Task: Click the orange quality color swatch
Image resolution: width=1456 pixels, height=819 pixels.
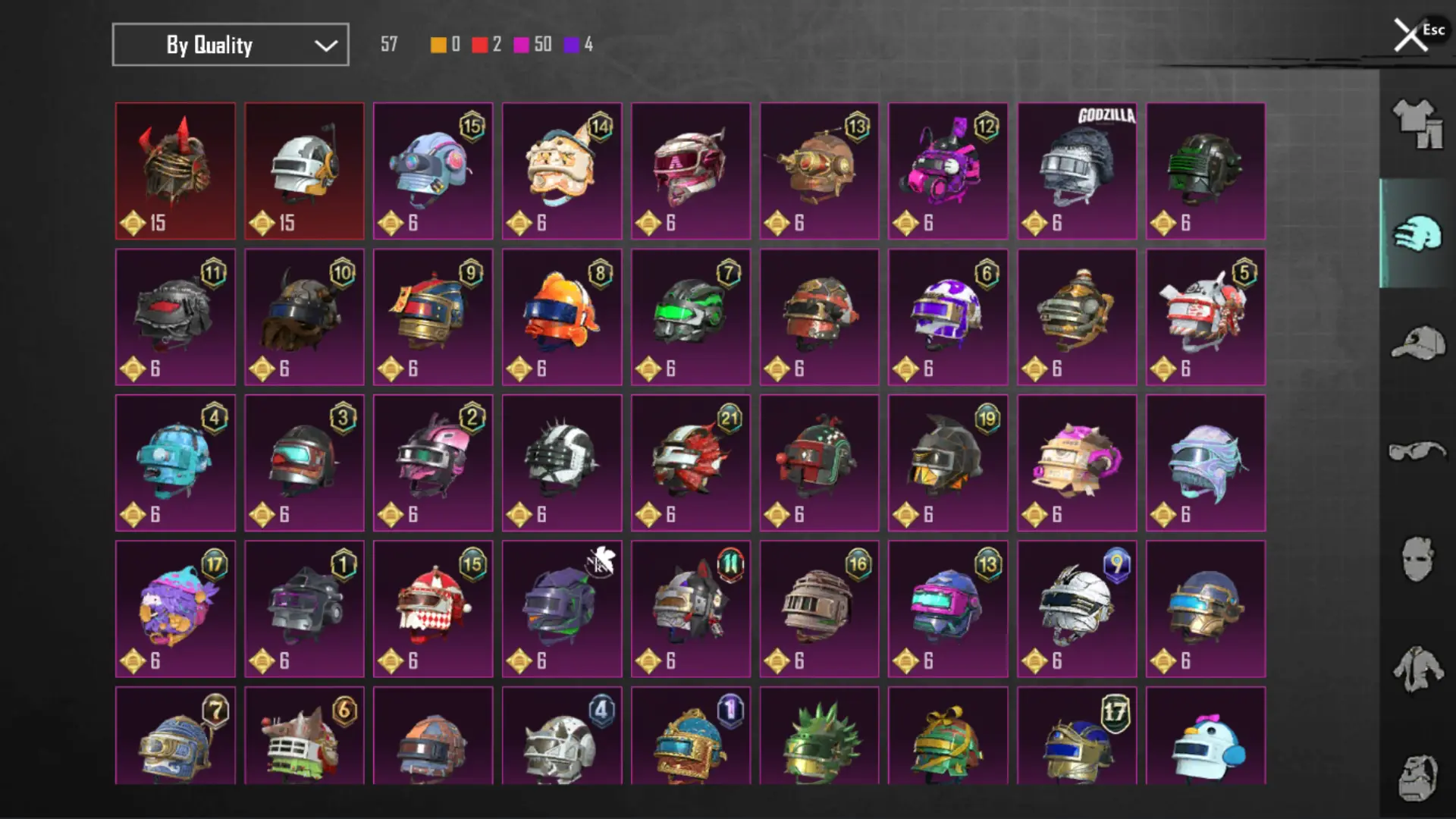Action: tap(438, 45)
